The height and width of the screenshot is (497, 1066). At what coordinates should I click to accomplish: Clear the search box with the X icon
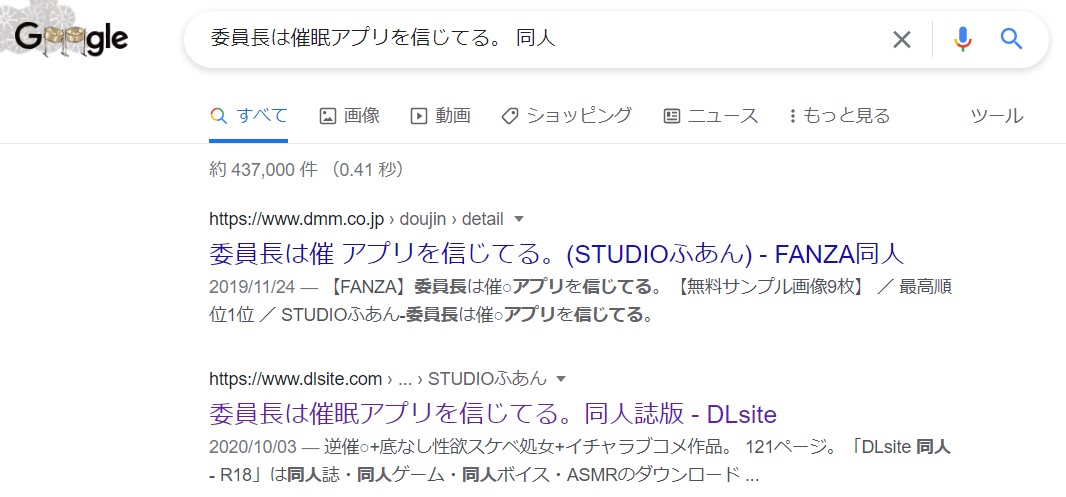(901, 39)
